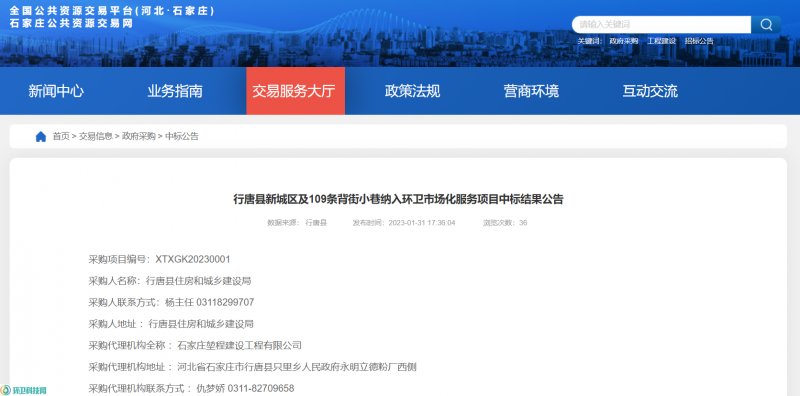
Task: Click the 采购人名称 行唐县住房和城乡建设局 line
Action: (x=170, y=281)
